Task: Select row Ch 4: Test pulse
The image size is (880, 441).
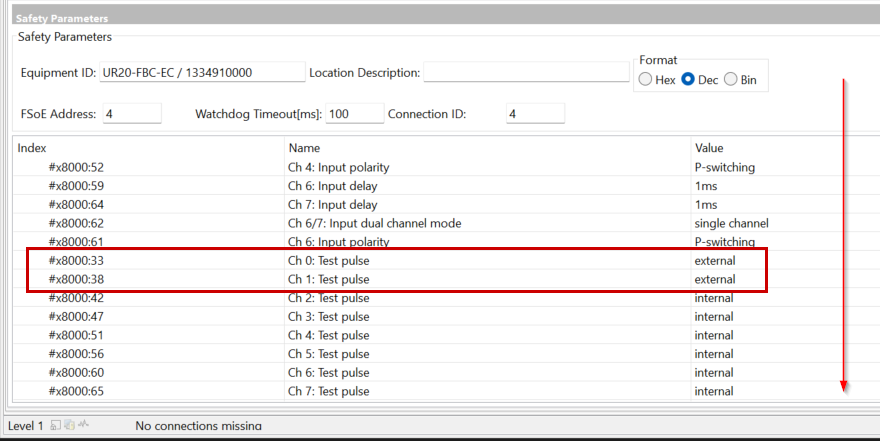Action: [x=446, y=335]
